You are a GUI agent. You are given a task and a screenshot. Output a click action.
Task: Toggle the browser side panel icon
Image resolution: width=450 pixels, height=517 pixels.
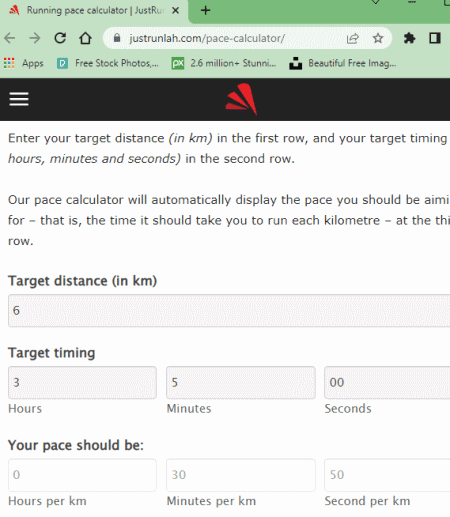[435, 38]
